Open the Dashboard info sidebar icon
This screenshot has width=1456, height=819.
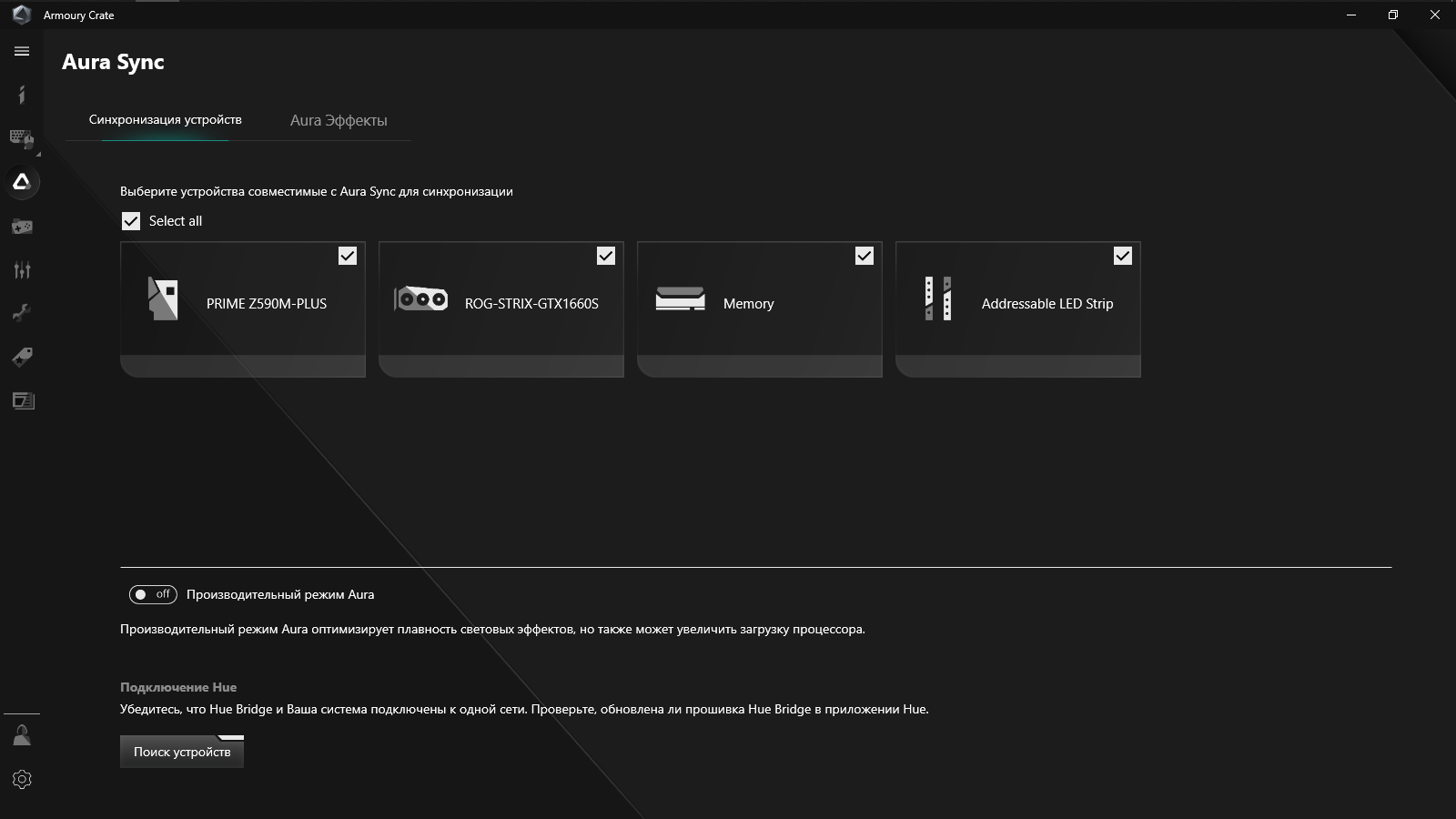22,95
